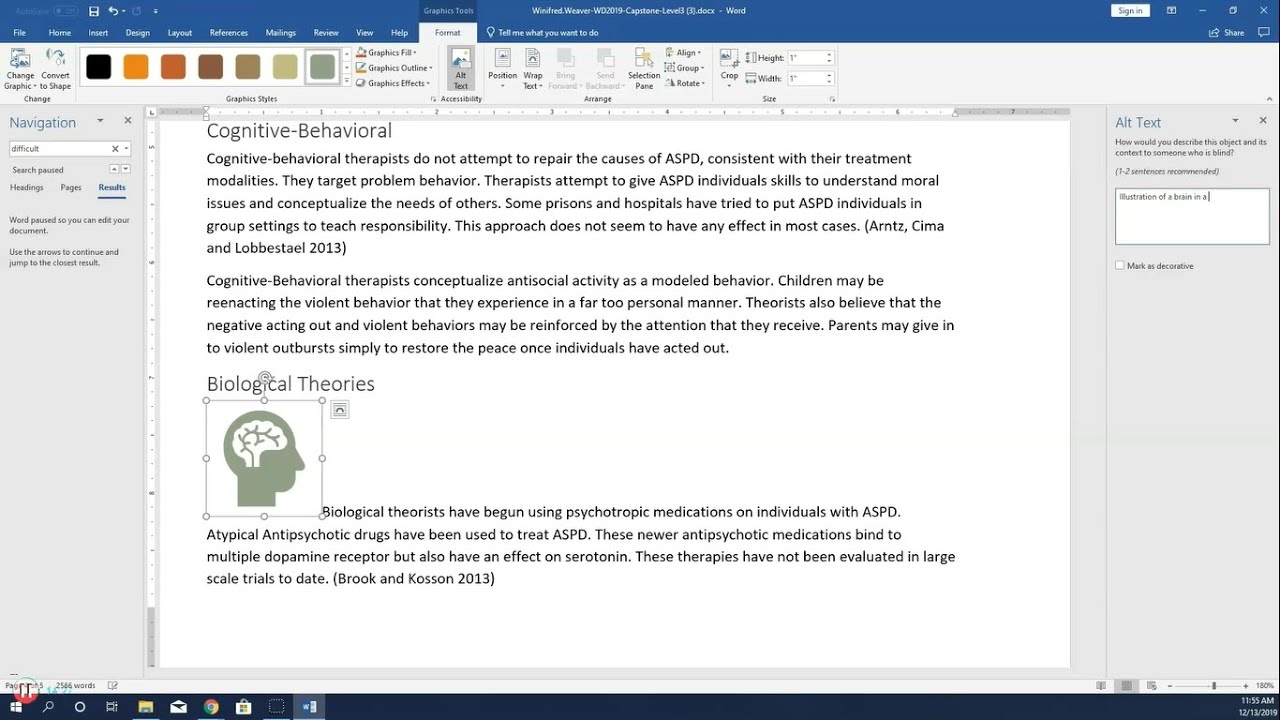This screenshot has height=720, width=1280.
Task: Open the Size dialog launcher
Action: [832, 99]
